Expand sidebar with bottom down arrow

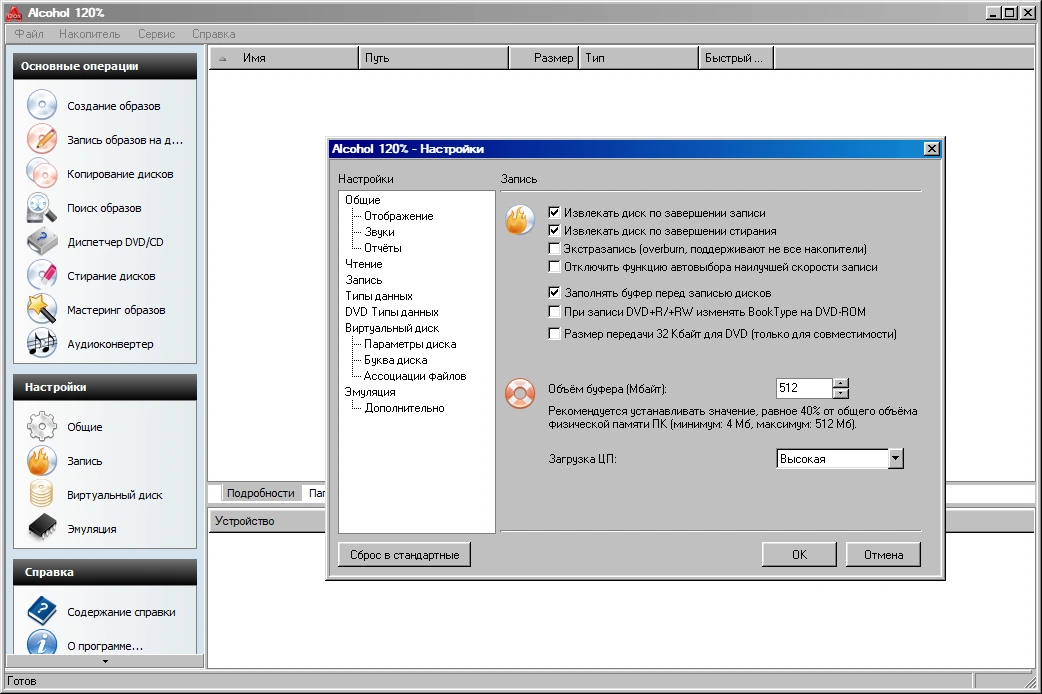[105, 661]
